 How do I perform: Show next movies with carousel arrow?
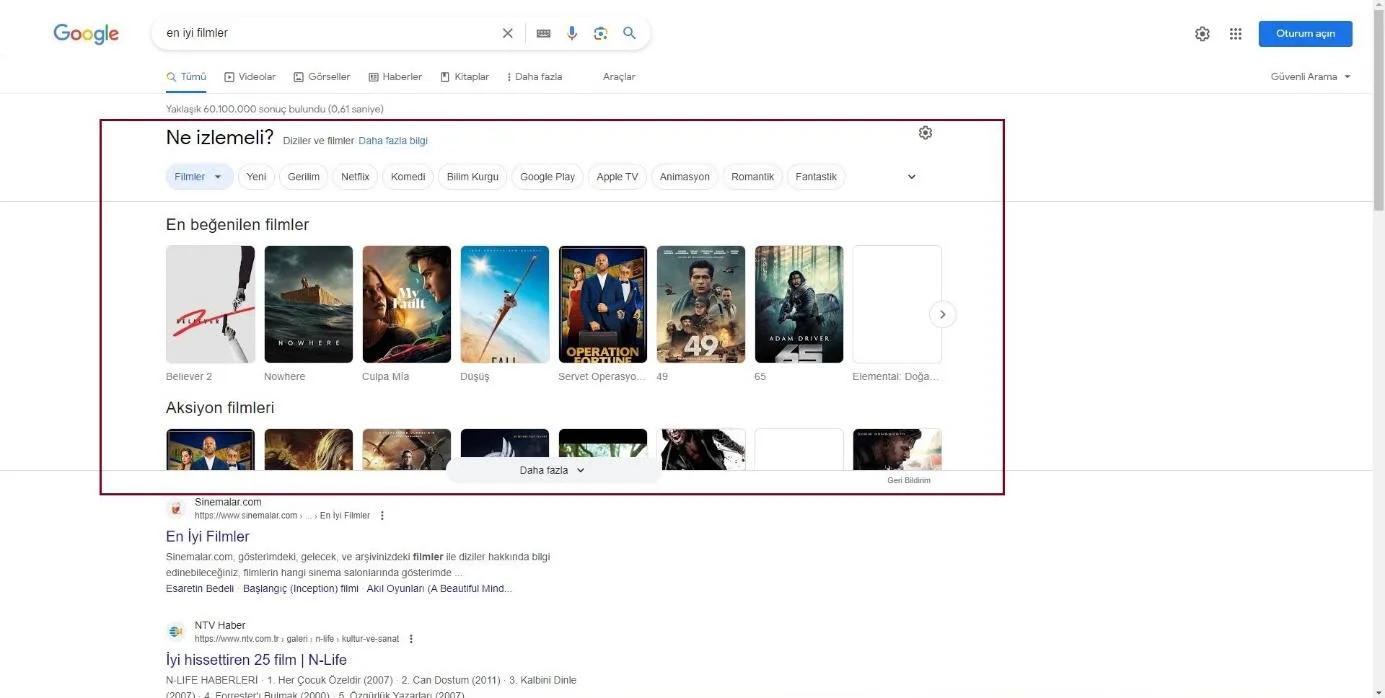[x=942, y=314]
